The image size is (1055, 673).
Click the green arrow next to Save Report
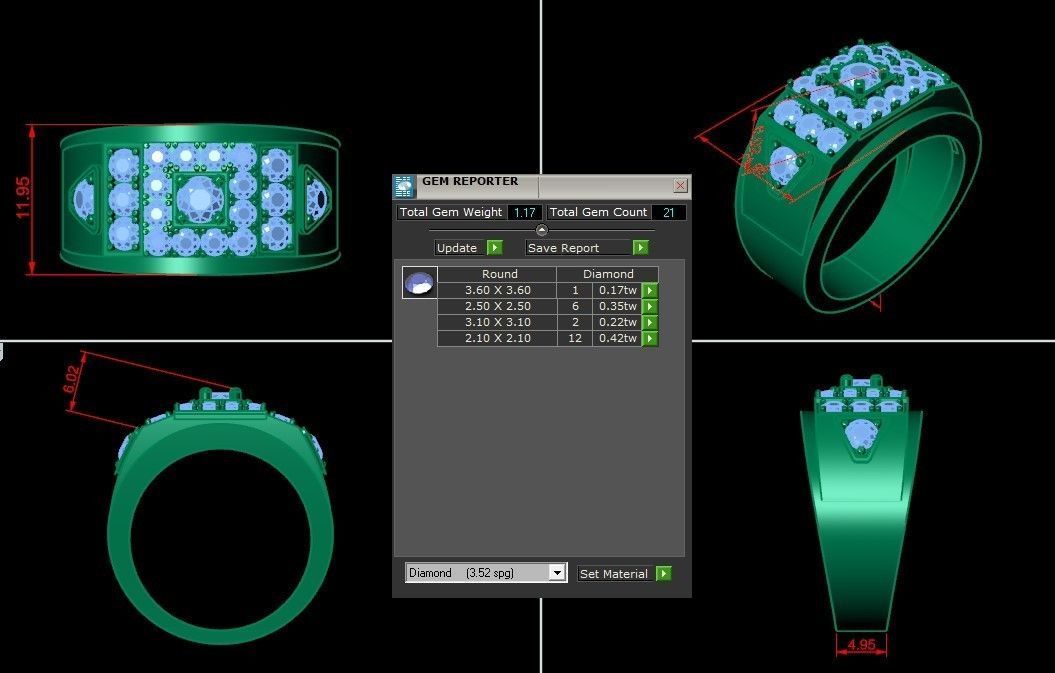coord(641,248)
